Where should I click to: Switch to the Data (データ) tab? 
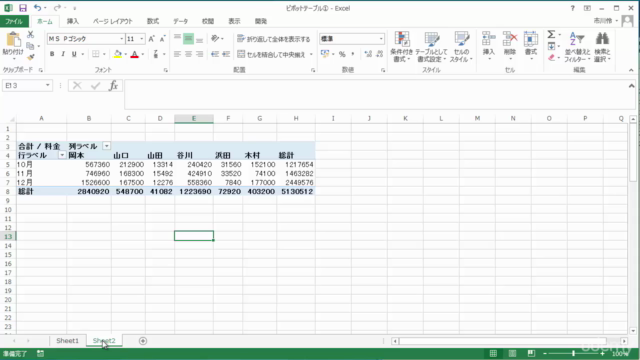point(180,21)
